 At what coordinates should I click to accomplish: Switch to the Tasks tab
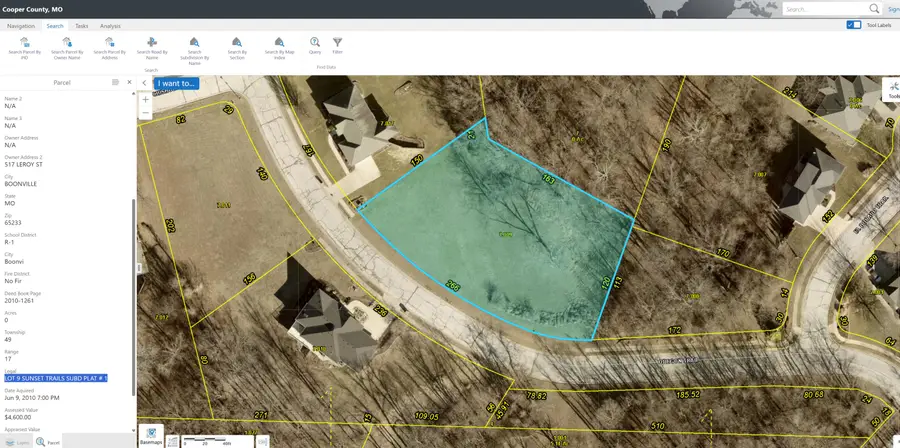click(x=82, y=26)
